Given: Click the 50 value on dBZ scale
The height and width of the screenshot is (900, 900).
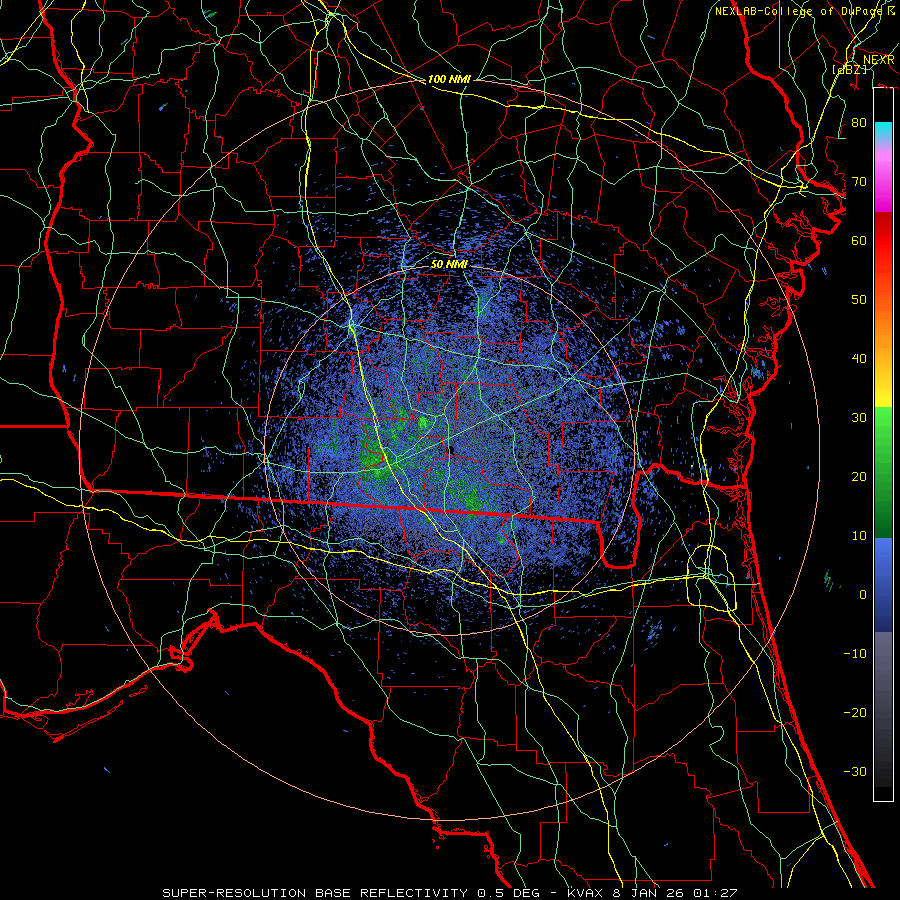Looking at the screenshot, I should pos(859,300).
